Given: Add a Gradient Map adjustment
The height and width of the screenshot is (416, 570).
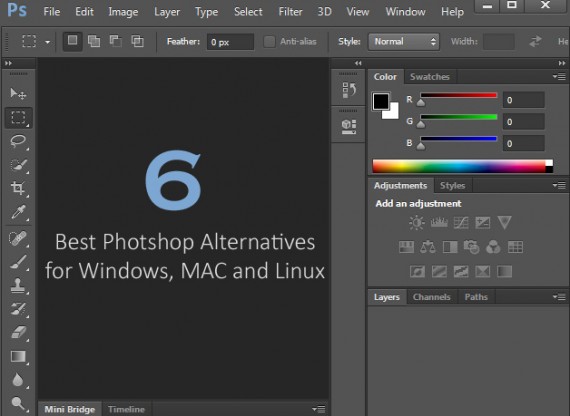Looking at the screenshot, I should tap(505, 272).
